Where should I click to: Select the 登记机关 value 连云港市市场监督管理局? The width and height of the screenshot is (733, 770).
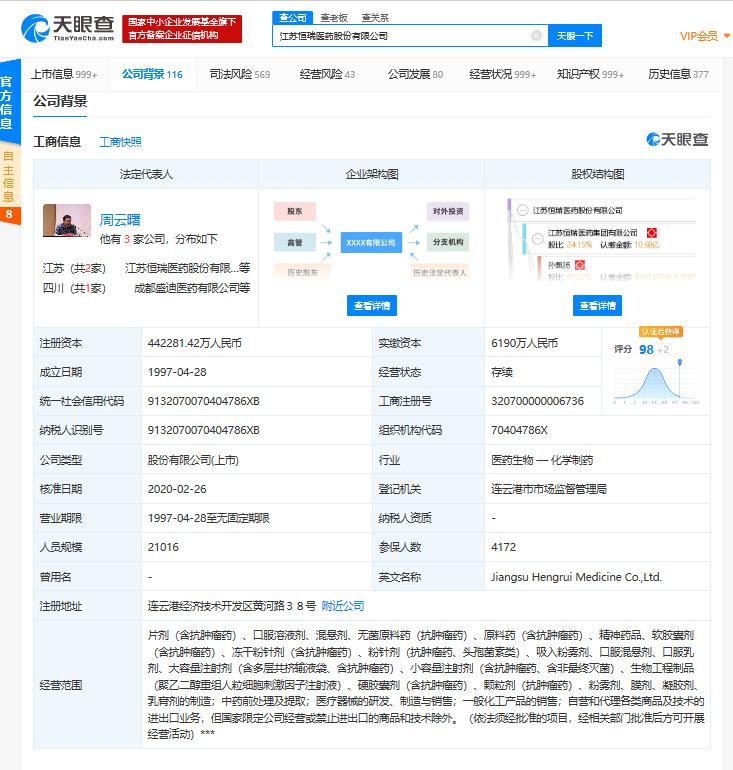(x=549, y=489)
